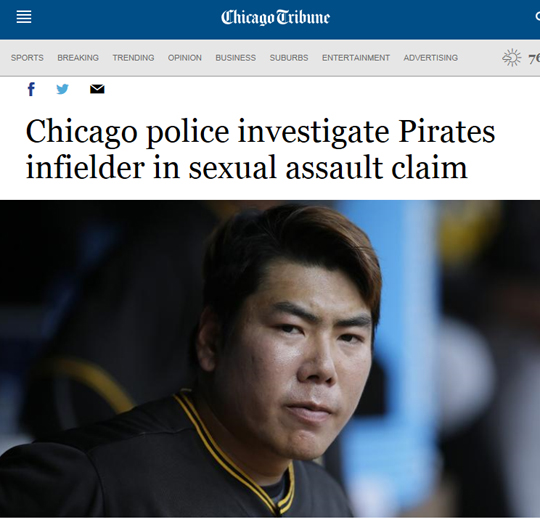Click the sunny weather icon
Viewport: 540px width, 518px height.
(512, 58)
